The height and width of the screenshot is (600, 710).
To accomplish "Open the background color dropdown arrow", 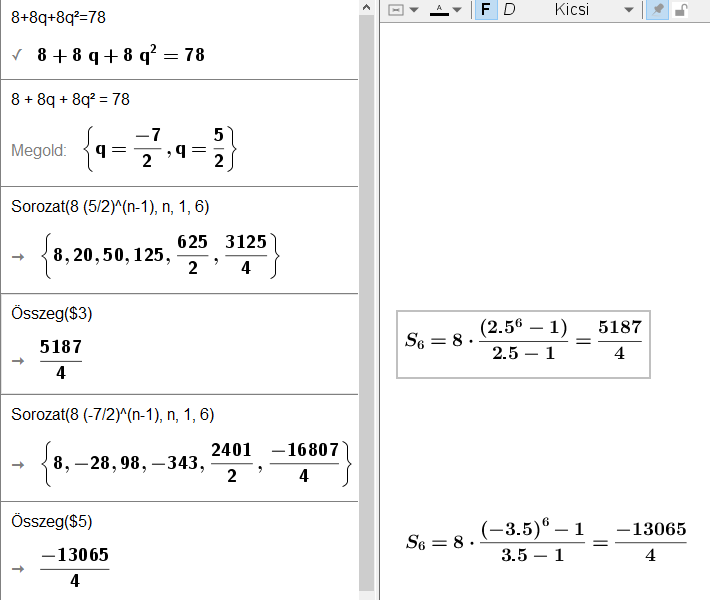I will click(x=413, y=10).
